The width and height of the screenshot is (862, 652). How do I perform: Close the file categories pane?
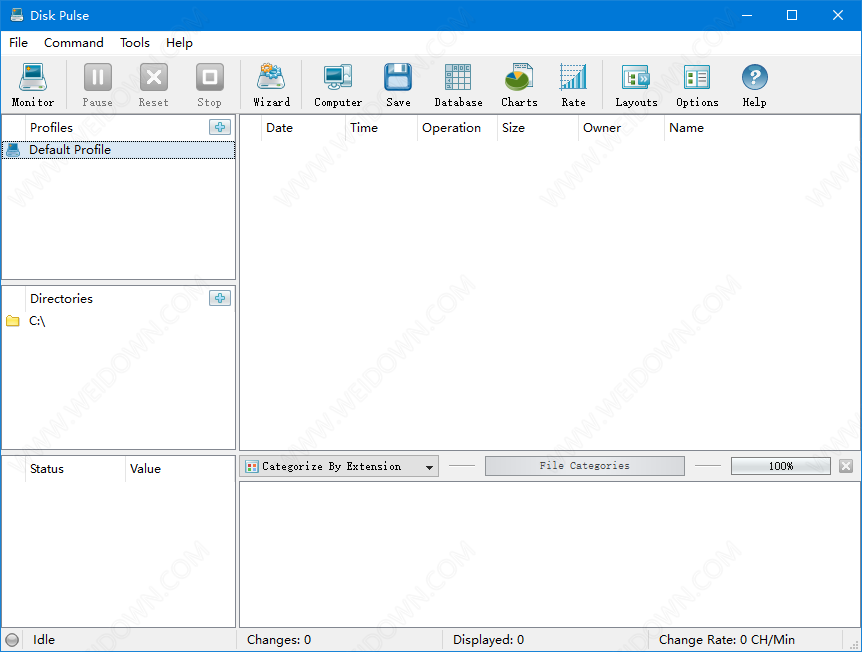pyautogui.click(x=846, y=466)
